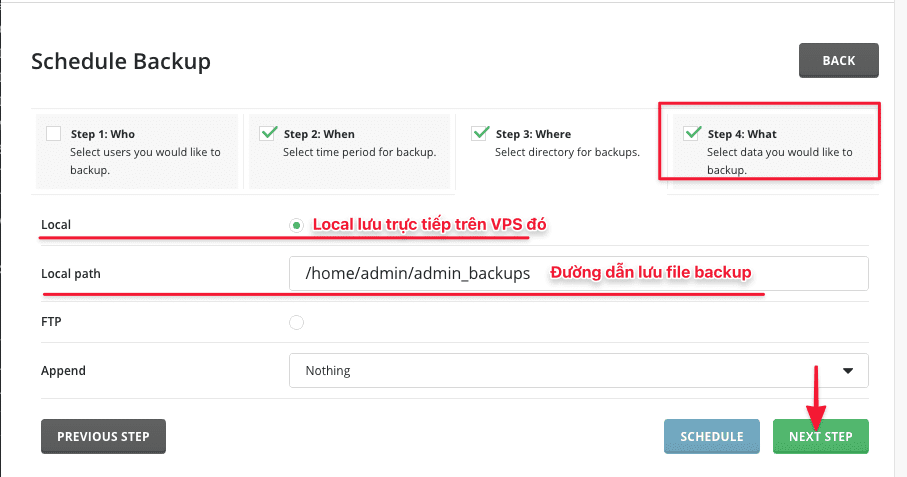
Task: Click the green checkmark beside Step 2: When
Action: 268,132
